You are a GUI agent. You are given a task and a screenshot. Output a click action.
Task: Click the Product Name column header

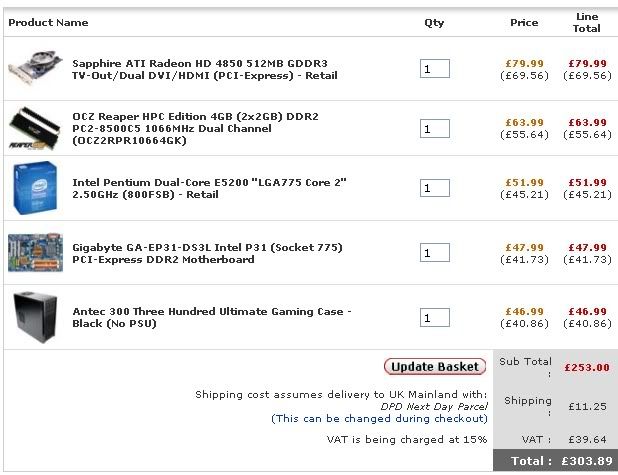[x=46, y=22]
